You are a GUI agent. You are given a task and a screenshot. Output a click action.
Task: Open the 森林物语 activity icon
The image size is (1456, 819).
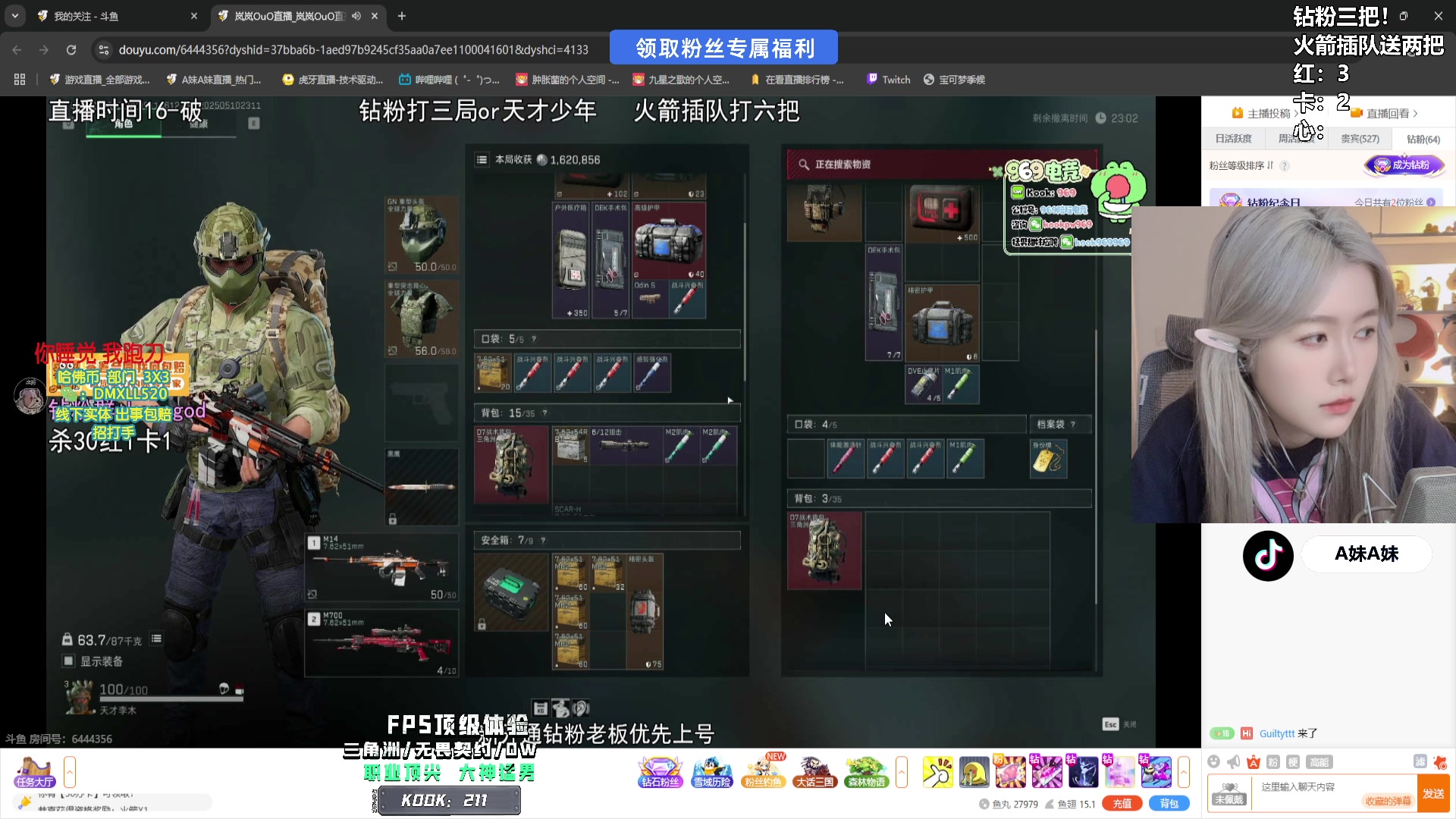pos(866,772)
